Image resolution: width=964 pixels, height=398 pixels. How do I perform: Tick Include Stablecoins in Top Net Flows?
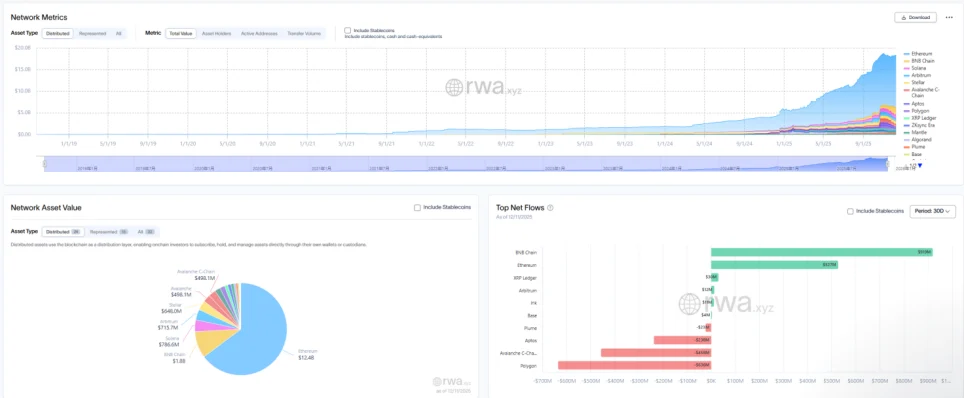pos(850,211)
